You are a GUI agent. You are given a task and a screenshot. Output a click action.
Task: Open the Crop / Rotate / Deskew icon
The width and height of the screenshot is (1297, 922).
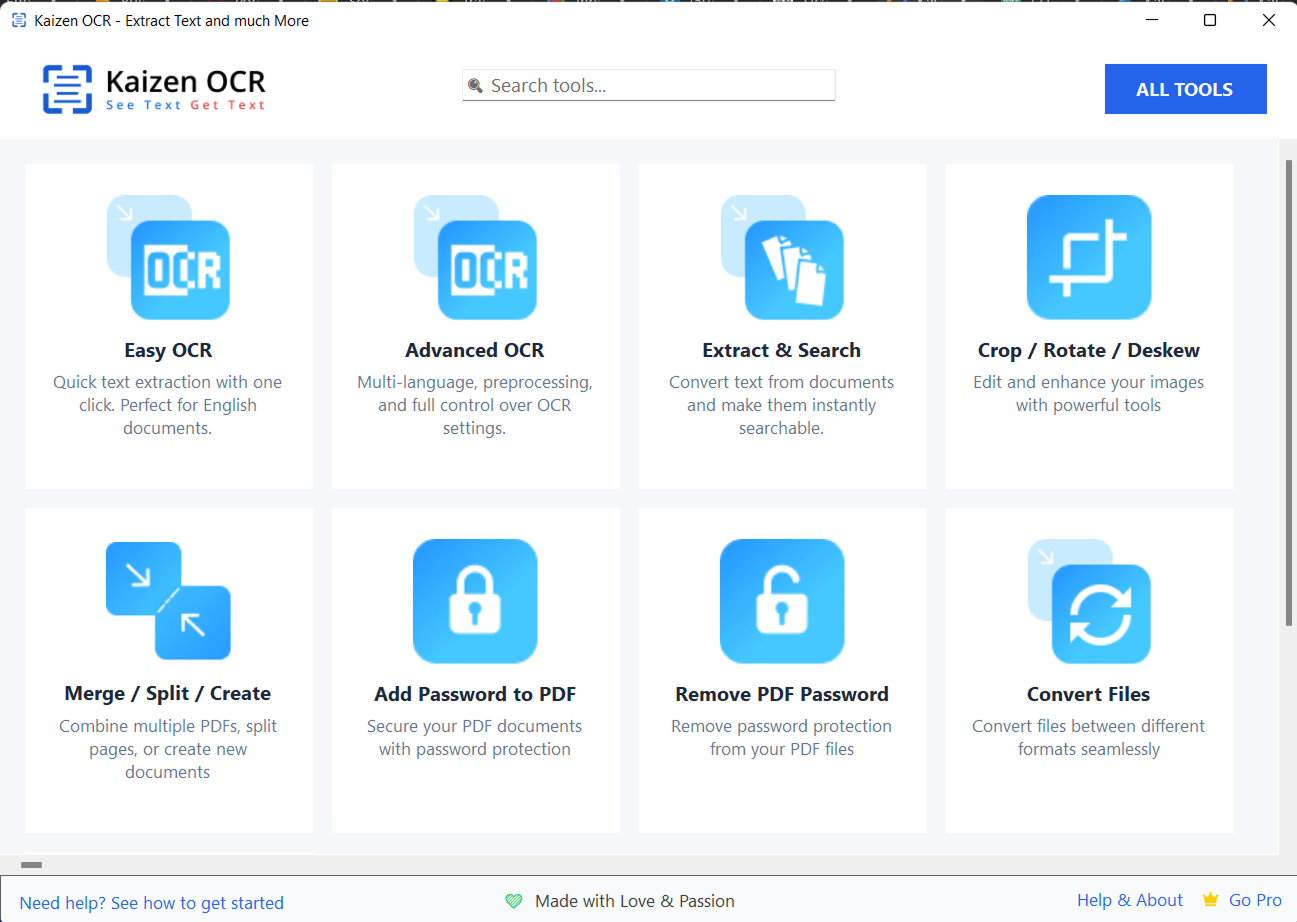tap(1088, 257)
